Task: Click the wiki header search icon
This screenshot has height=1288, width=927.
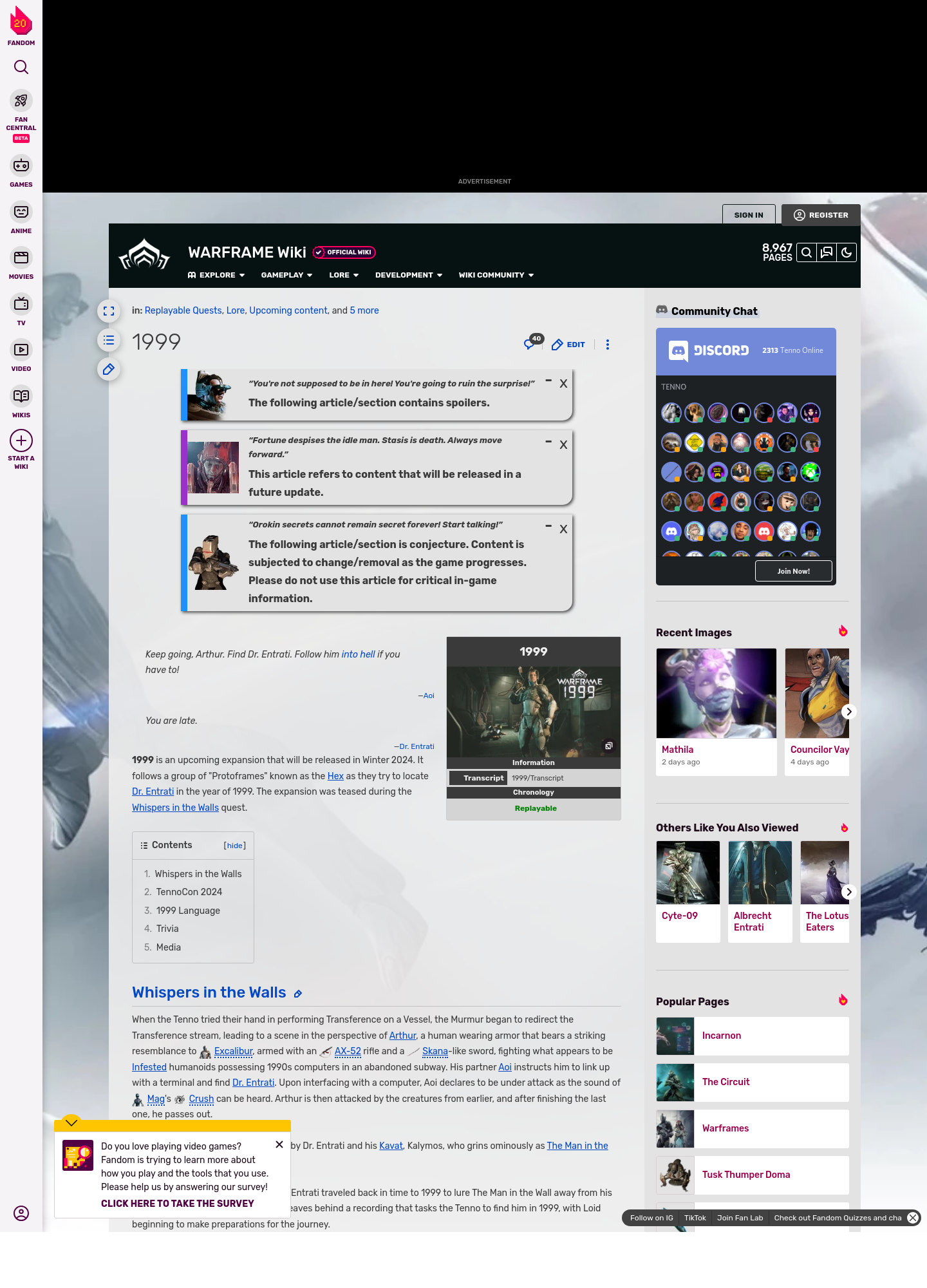Action: pyautogui.click(x=807, y=252)
